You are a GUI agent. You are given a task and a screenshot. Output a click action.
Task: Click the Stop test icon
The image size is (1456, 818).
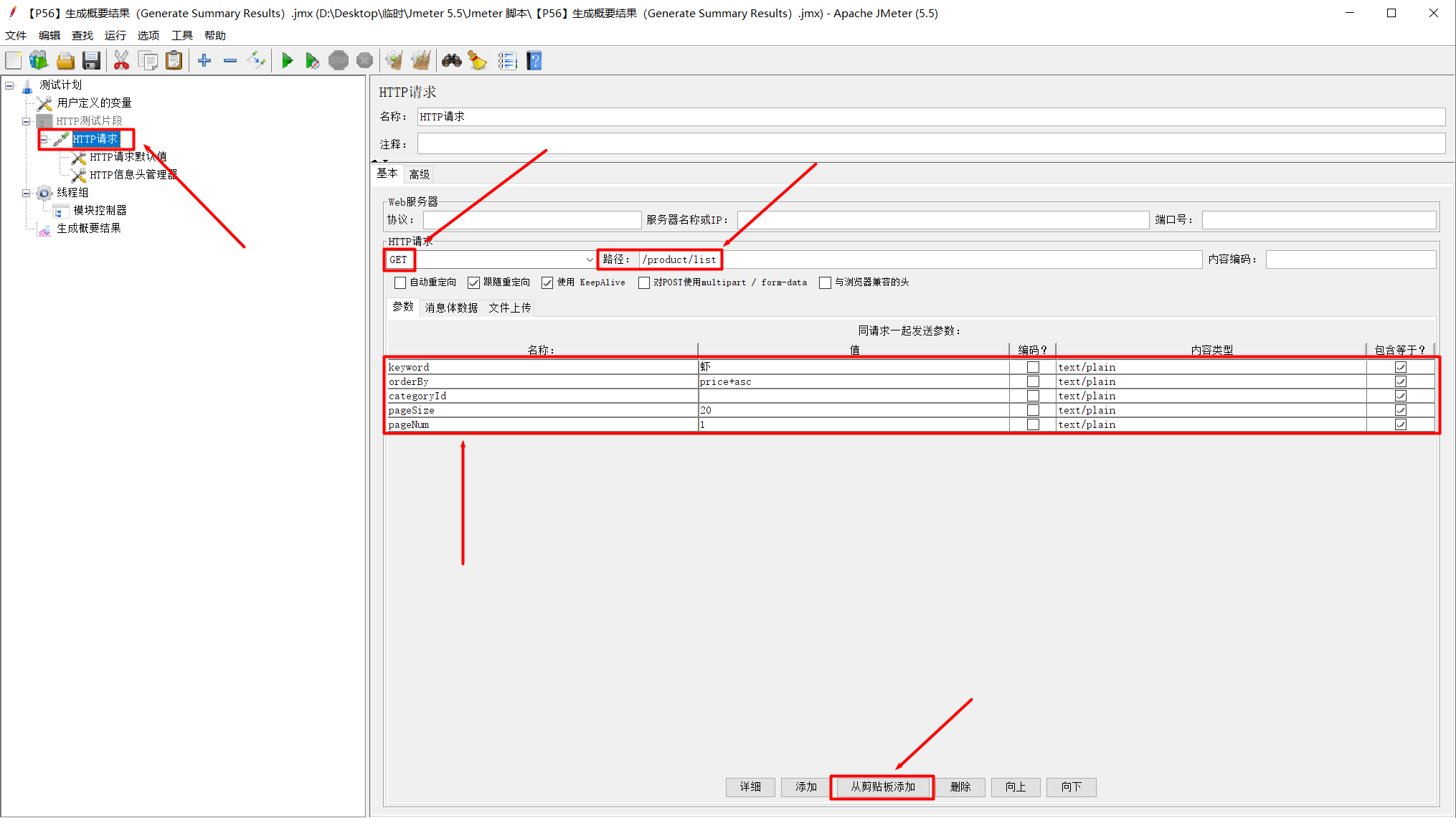point(338,60)
